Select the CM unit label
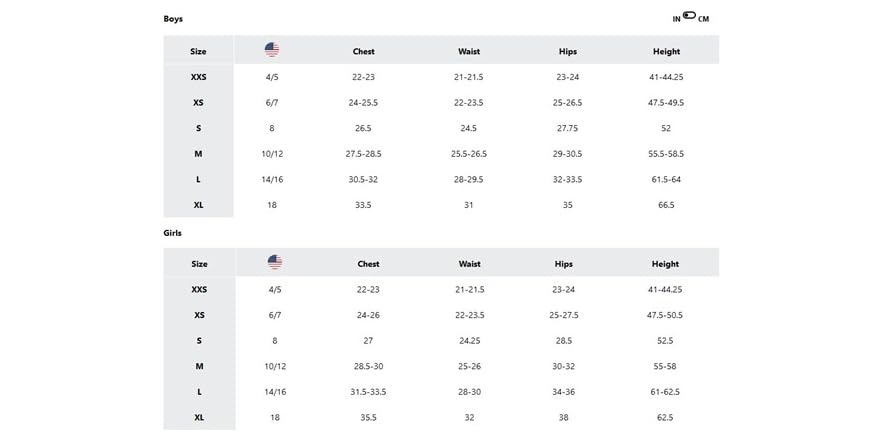 tap(704, 19)
